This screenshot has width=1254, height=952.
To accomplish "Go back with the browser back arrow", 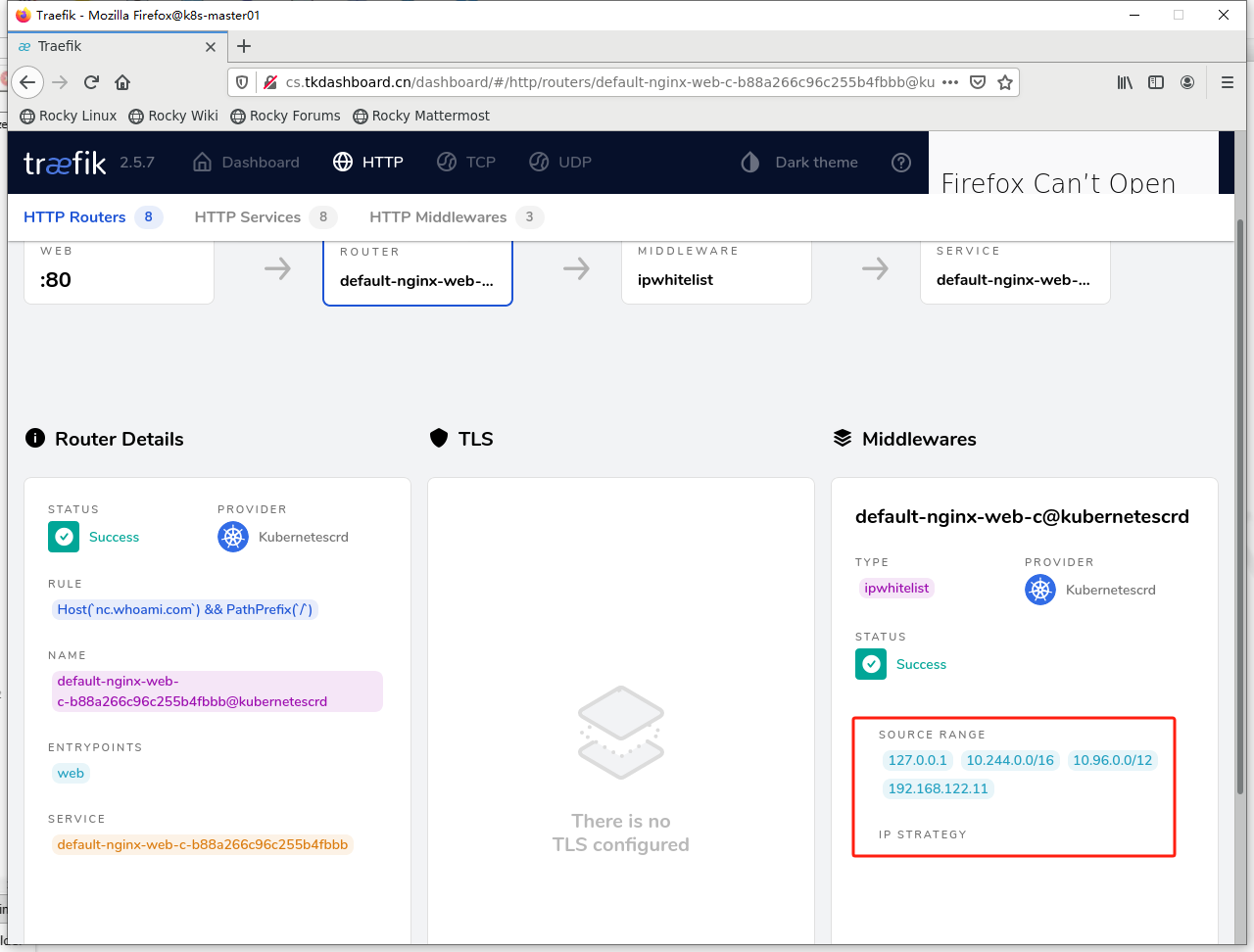I will [x=27, y=82].
